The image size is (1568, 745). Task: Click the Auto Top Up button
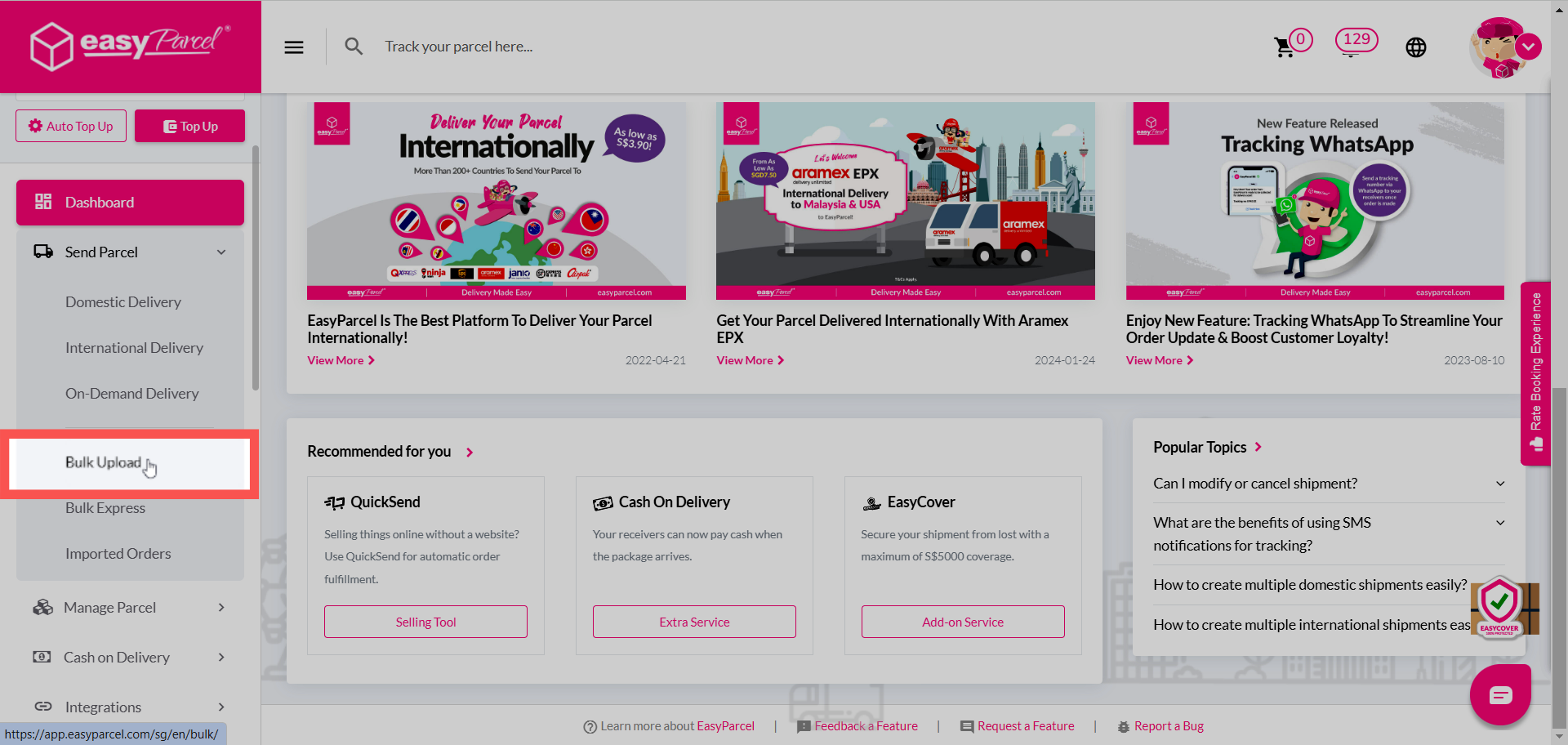pos(71,126)
